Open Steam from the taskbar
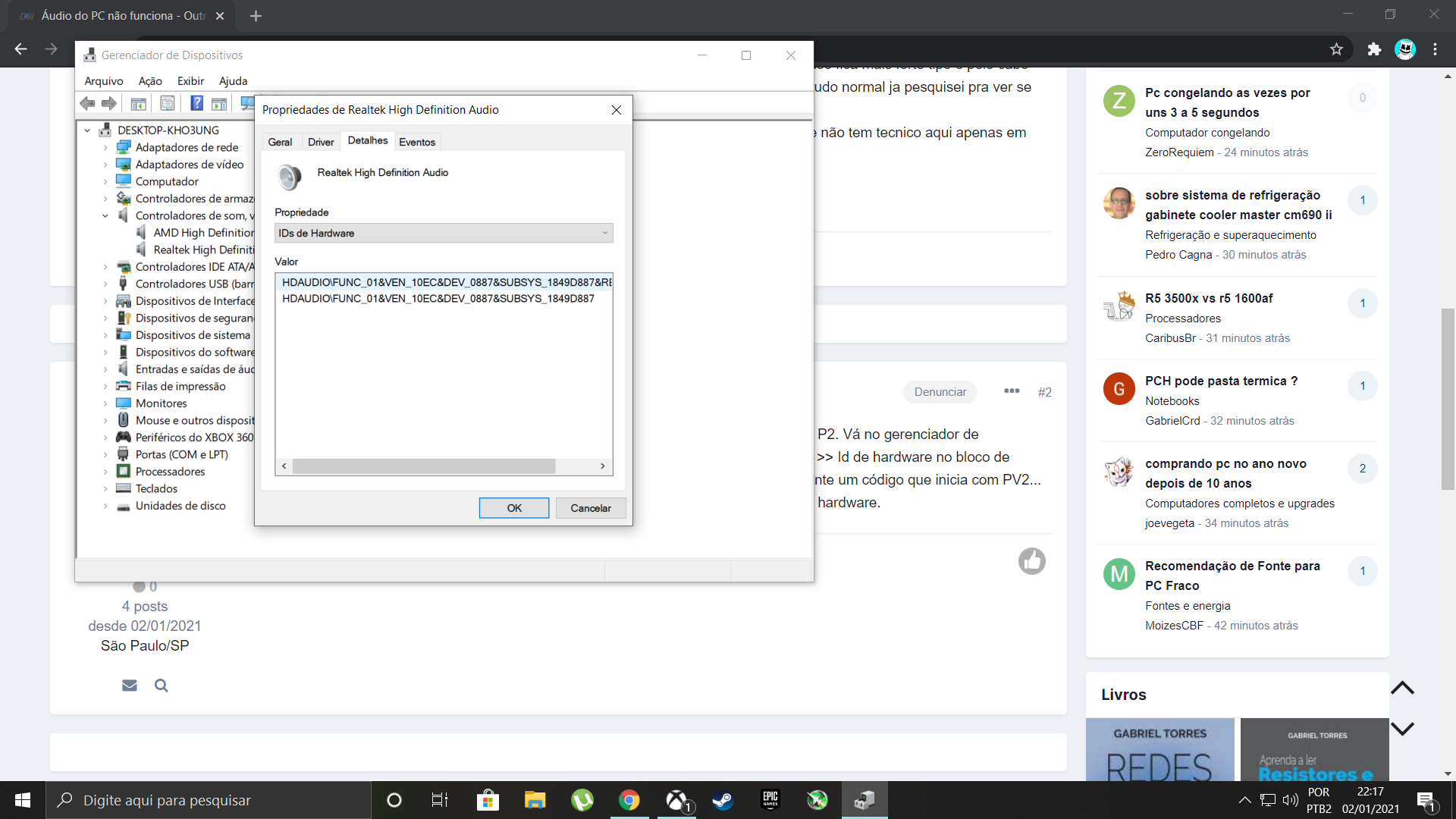1456x819 pixels. point(723,800)
